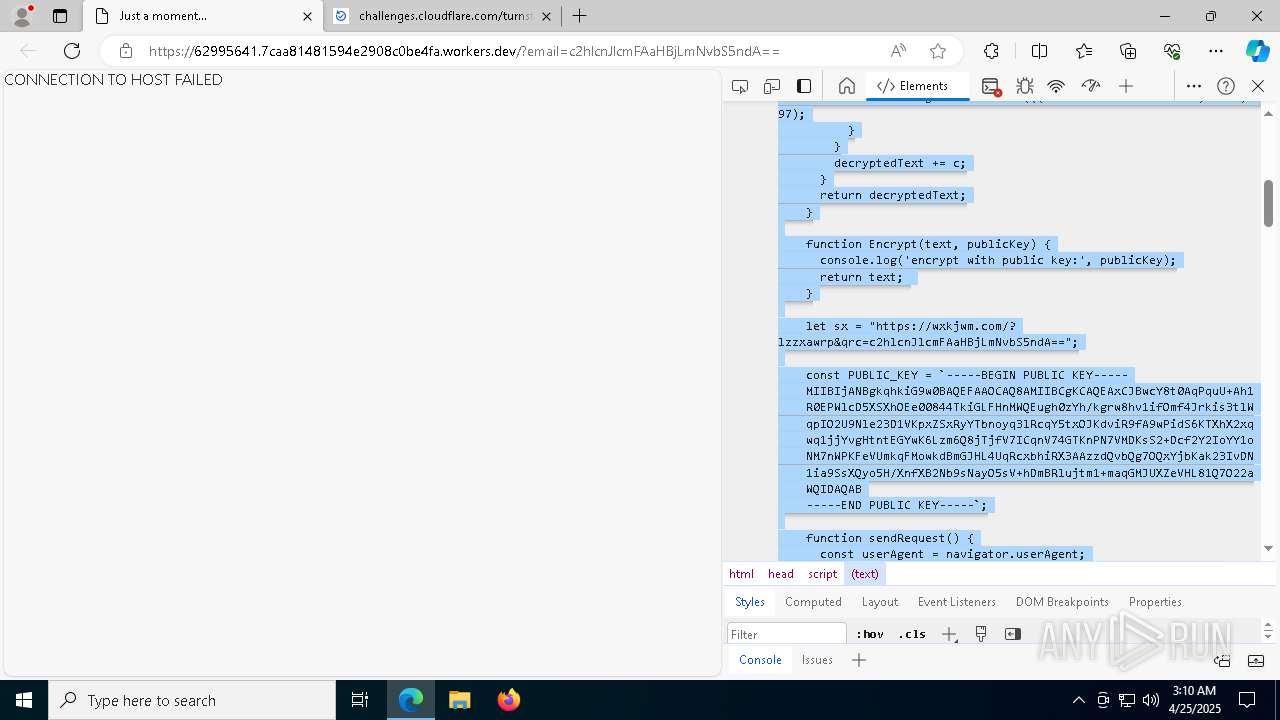Open the Sources bug icon tool
The image size is (1280, 720).
[1024, 86]
